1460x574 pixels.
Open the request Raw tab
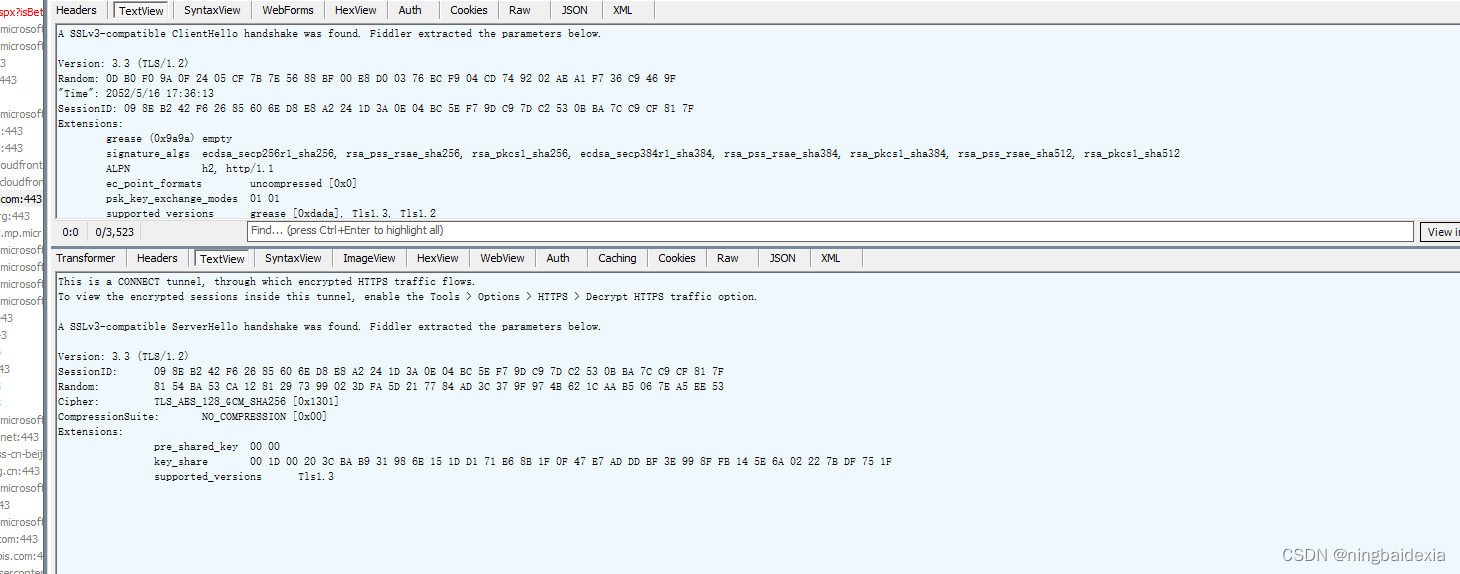[520, 10]
